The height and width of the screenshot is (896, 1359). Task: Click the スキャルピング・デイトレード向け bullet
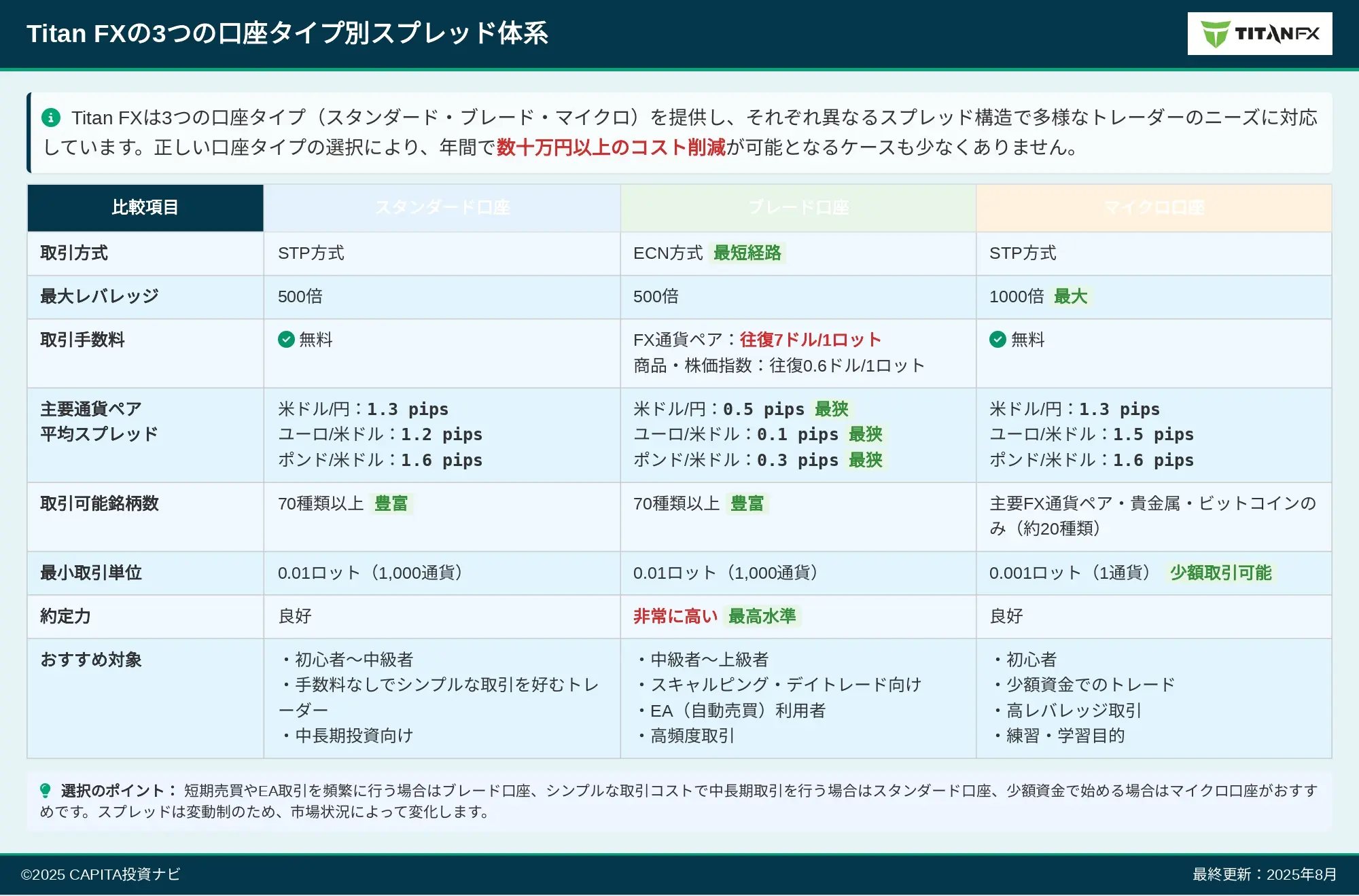pos(778,685)
